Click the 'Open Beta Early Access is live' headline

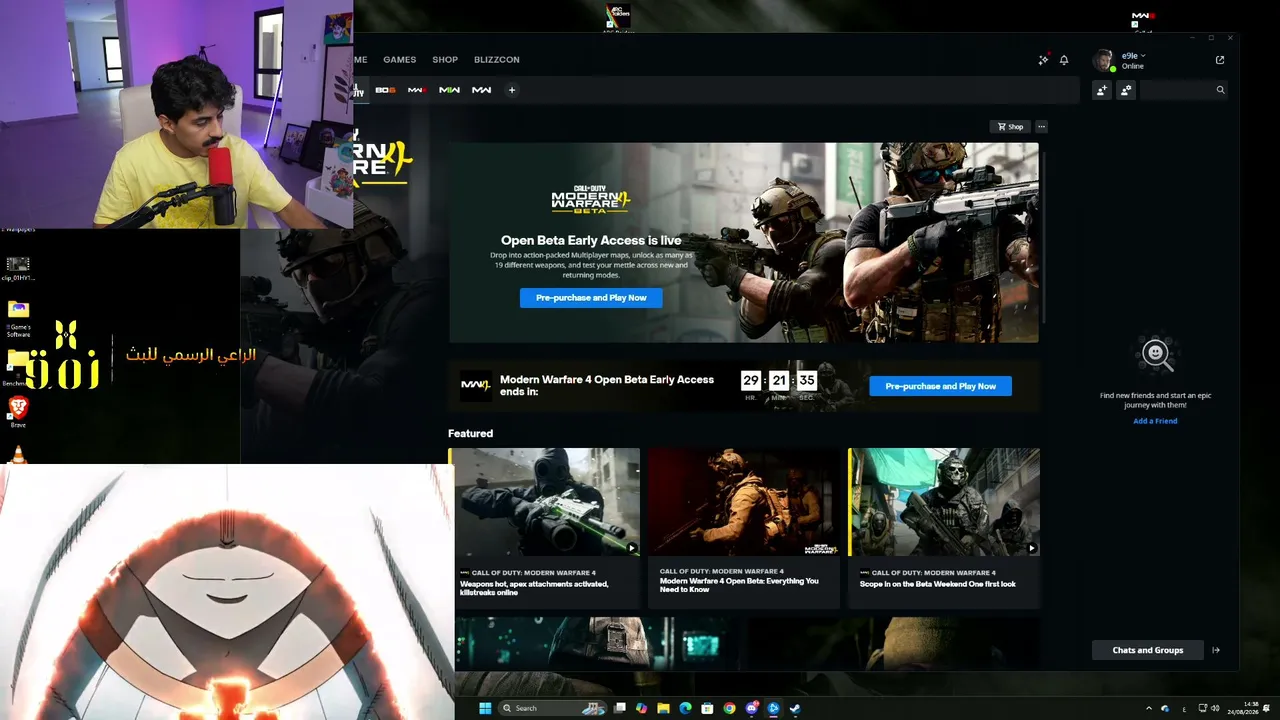(591, 240)
